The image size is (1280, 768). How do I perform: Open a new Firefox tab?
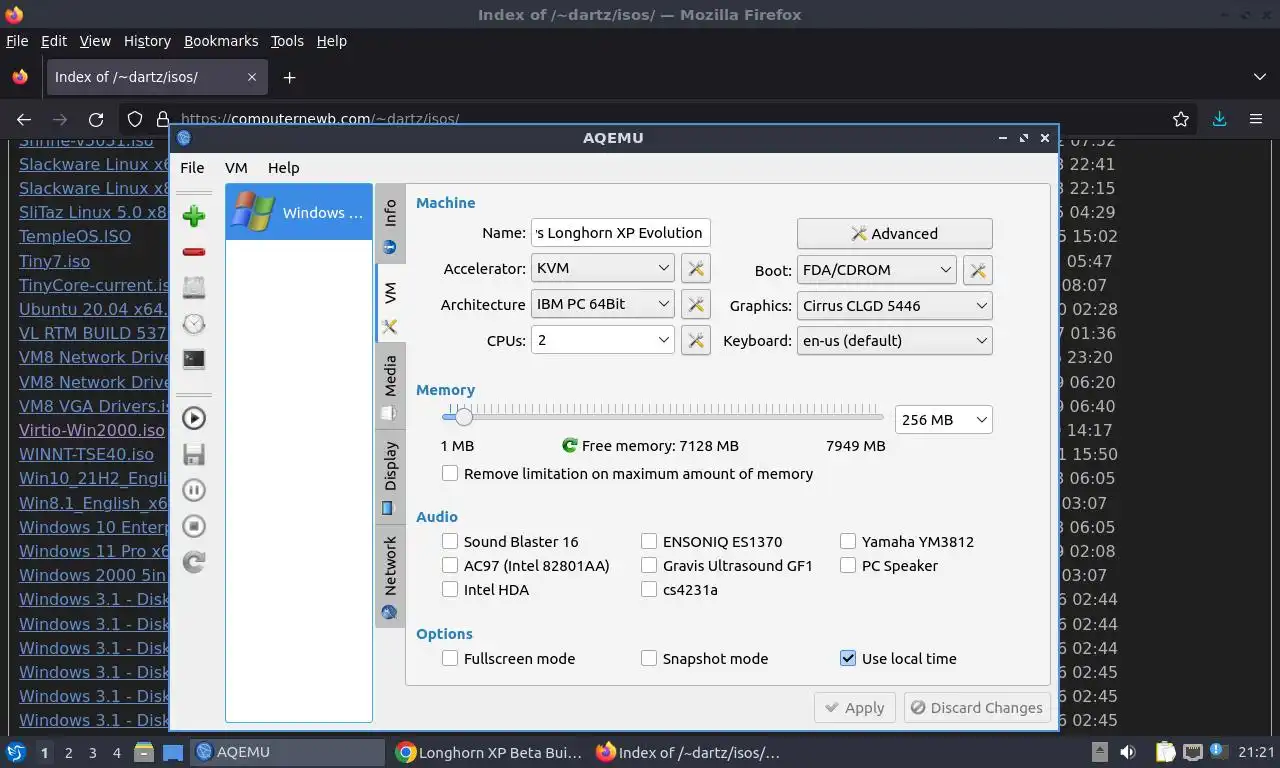[289, 77]
